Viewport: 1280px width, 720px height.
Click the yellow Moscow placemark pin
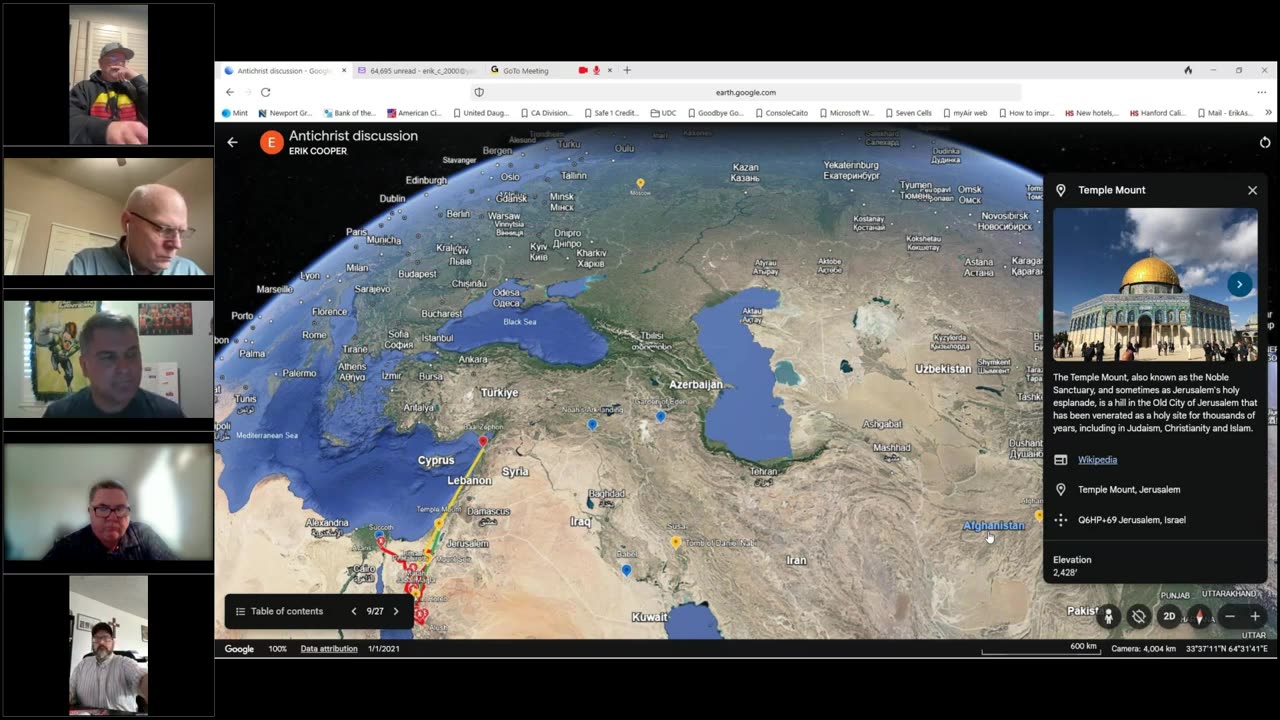pyautogui.click(x=640, y=184)
